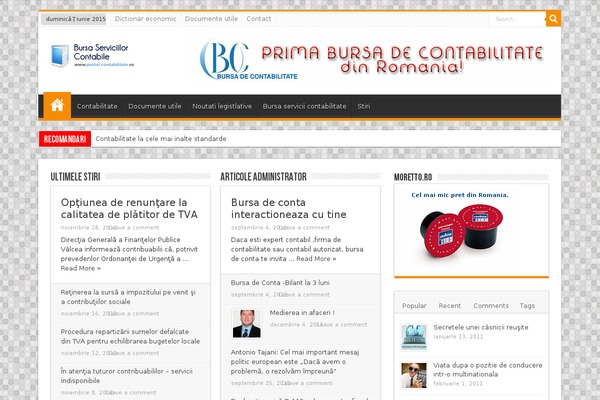Open Dictionar economic top link

[145, 19]
